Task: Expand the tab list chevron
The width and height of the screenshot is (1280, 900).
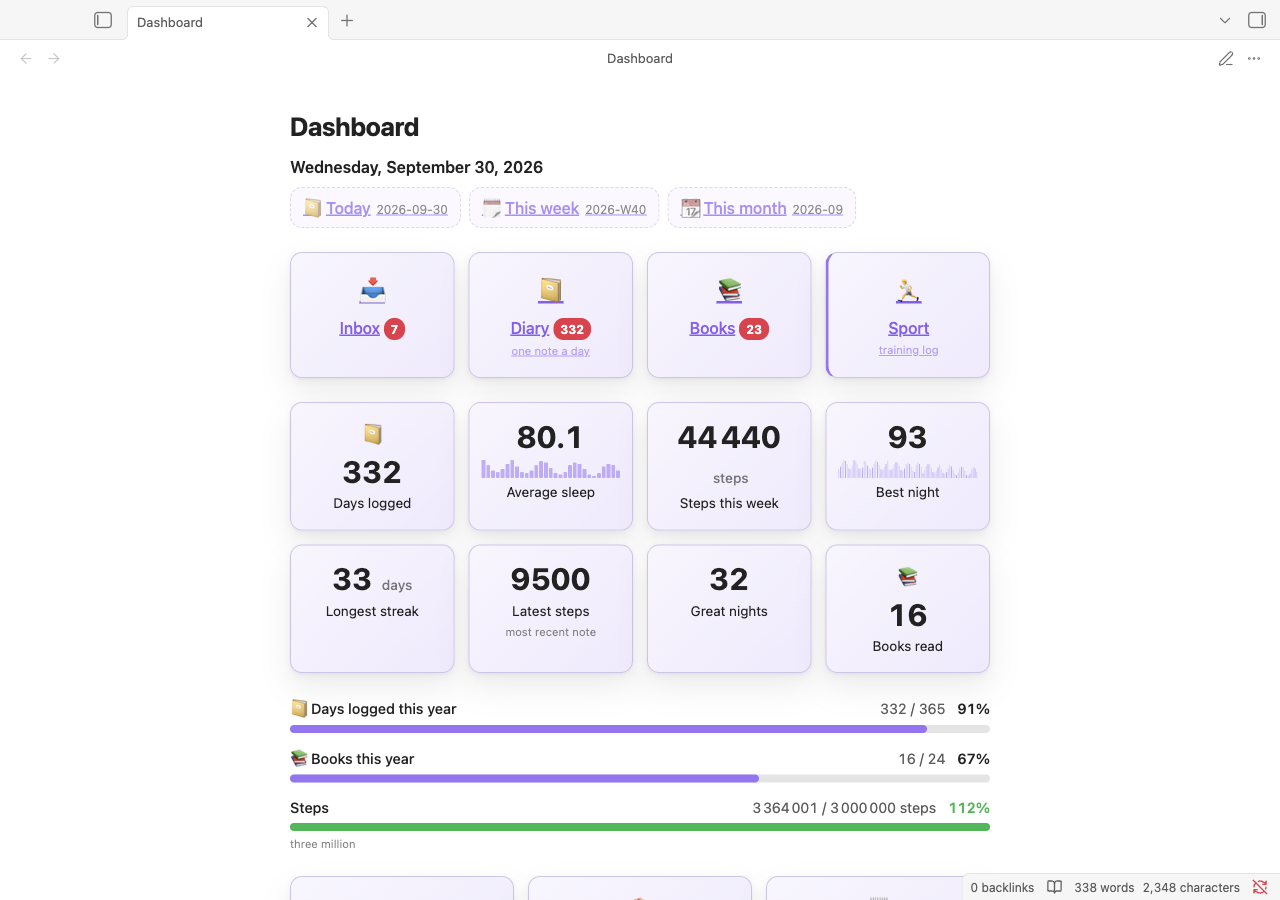Action: point(1225,20)
